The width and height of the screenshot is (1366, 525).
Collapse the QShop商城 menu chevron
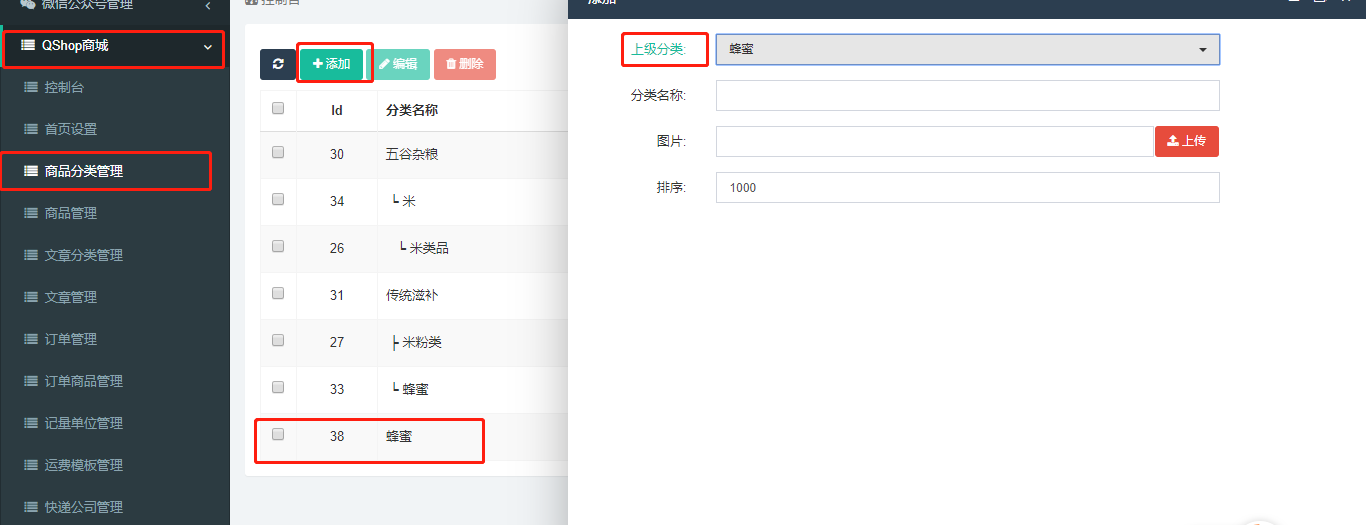coord(208,47)
